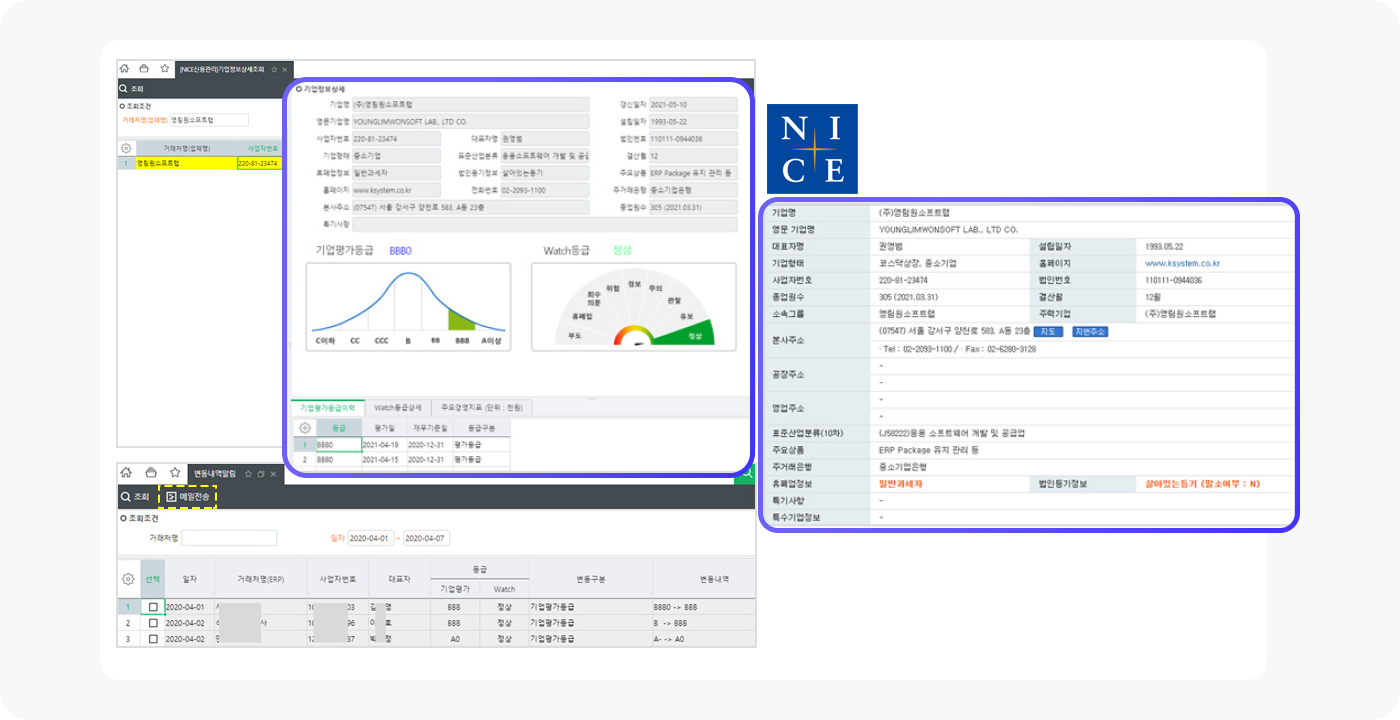This screenshot has height=720, width=1400.
Task: Click the BBB0 -> BBB 변동내역 cell
Action: (x=704, y=607)
